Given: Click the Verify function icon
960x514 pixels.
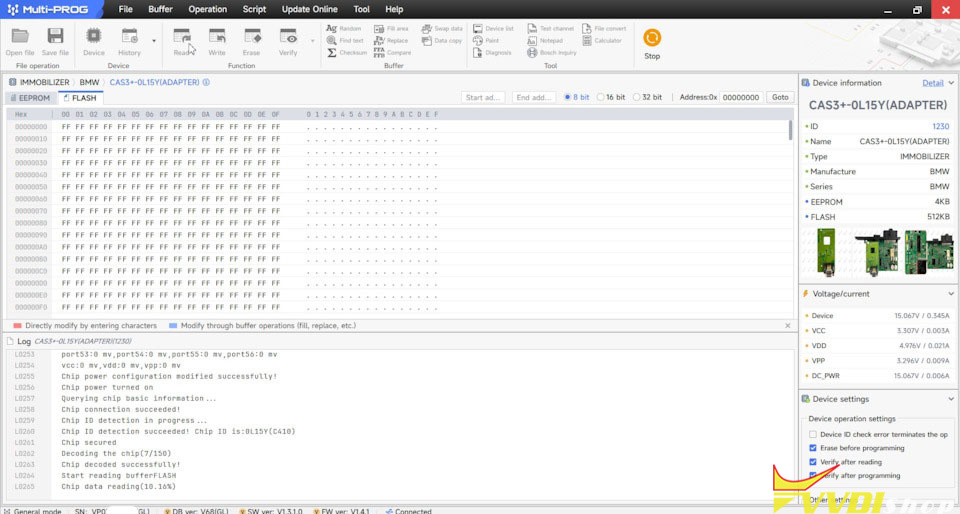Looking at the screenshot, I should [288, 42].
